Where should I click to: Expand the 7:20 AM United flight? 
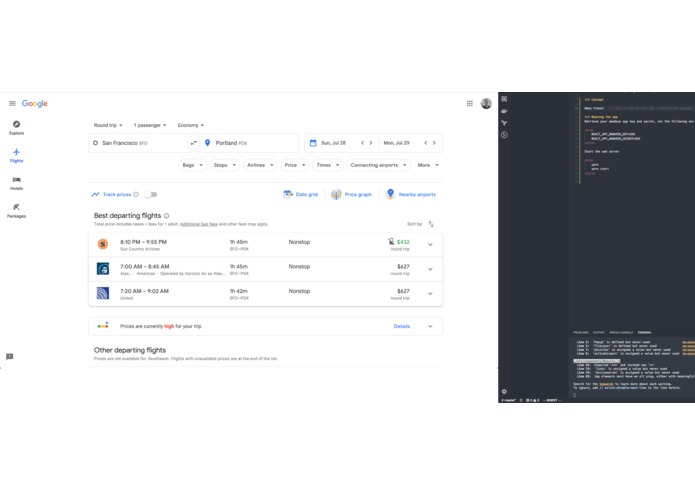(430, 293)
